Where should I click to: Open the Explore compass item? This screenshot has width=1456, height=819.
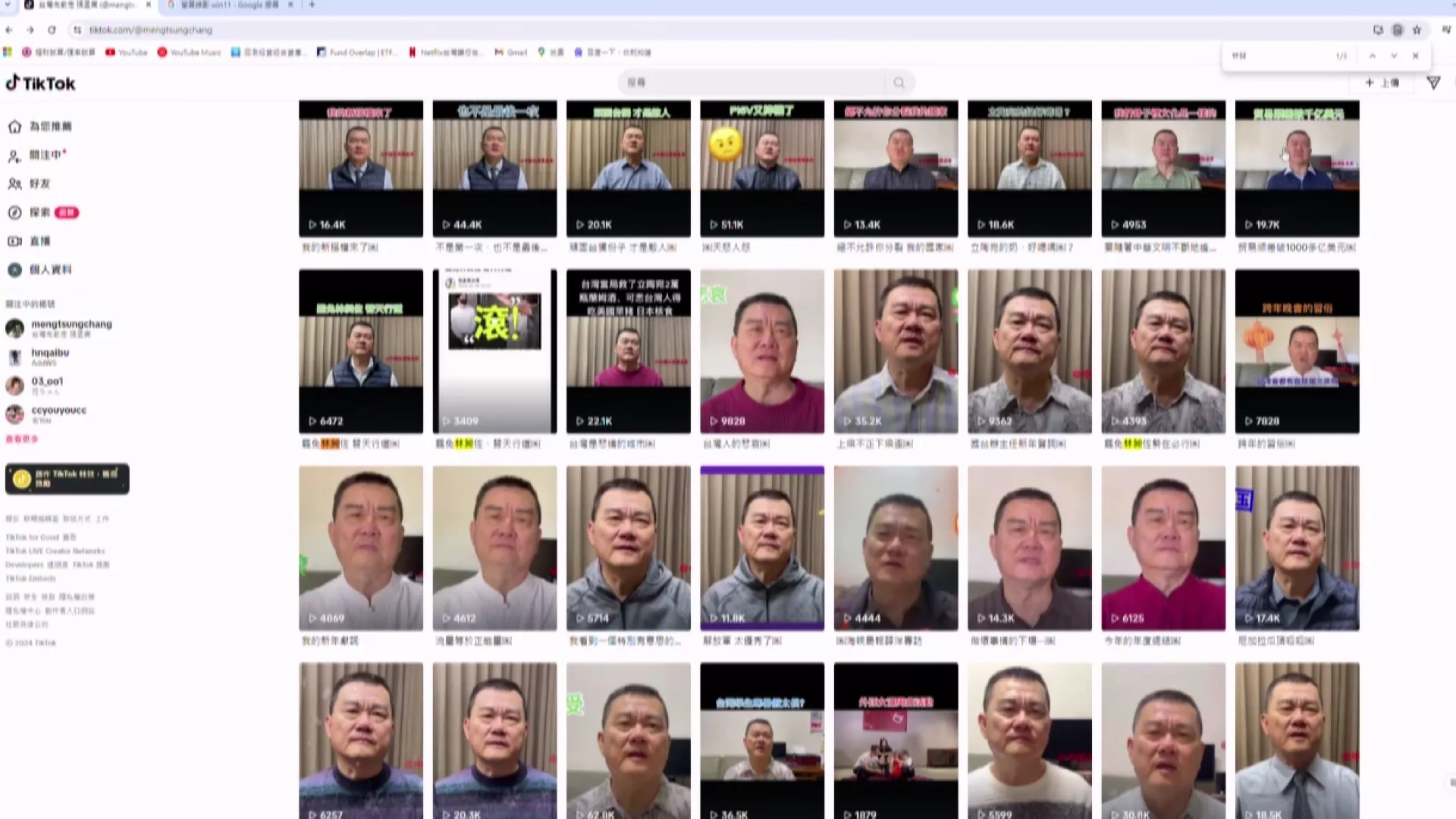pyautogui.click(x=42, y=212)
